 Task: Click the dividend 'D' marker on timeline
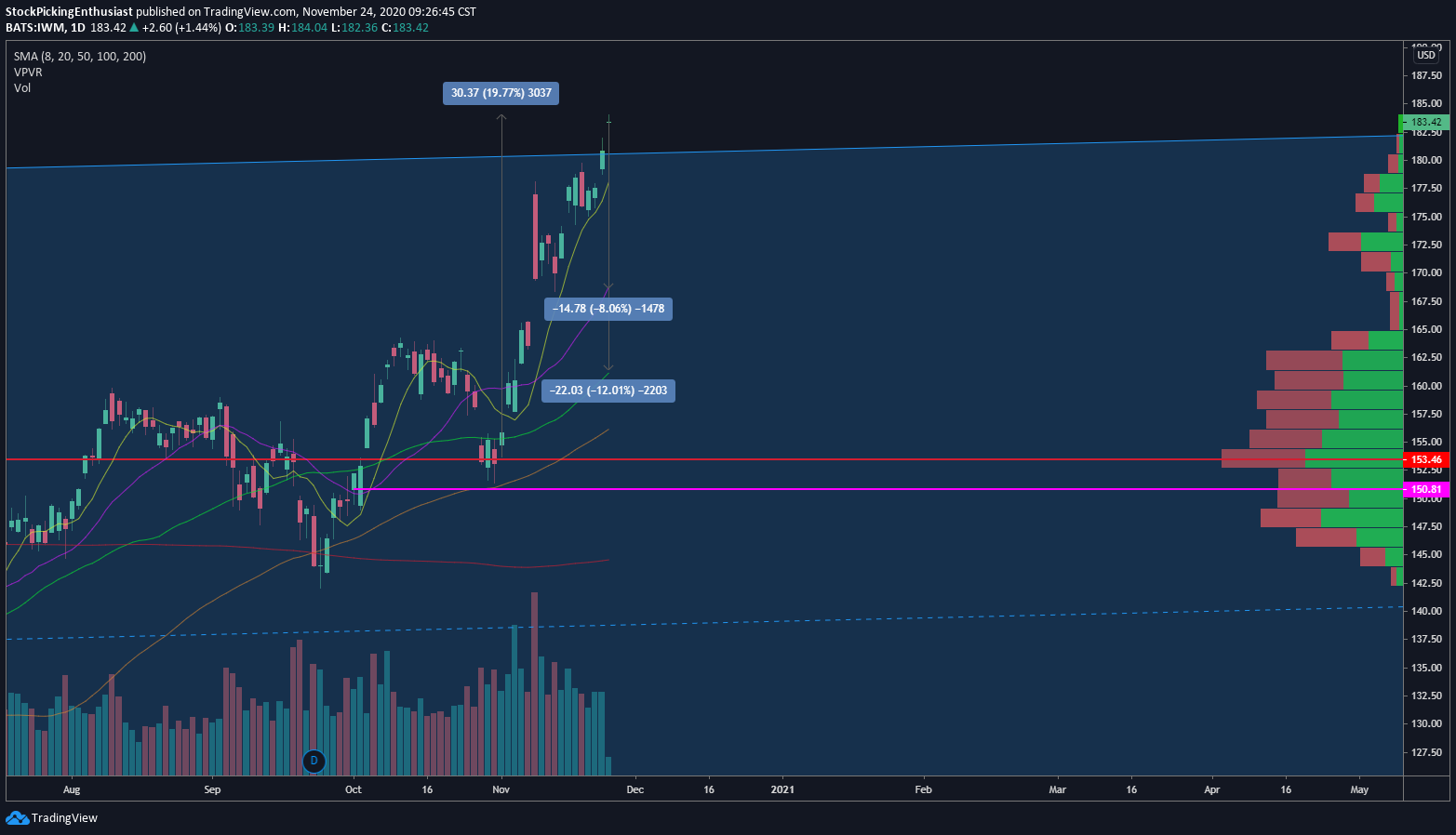click(314, 761)
